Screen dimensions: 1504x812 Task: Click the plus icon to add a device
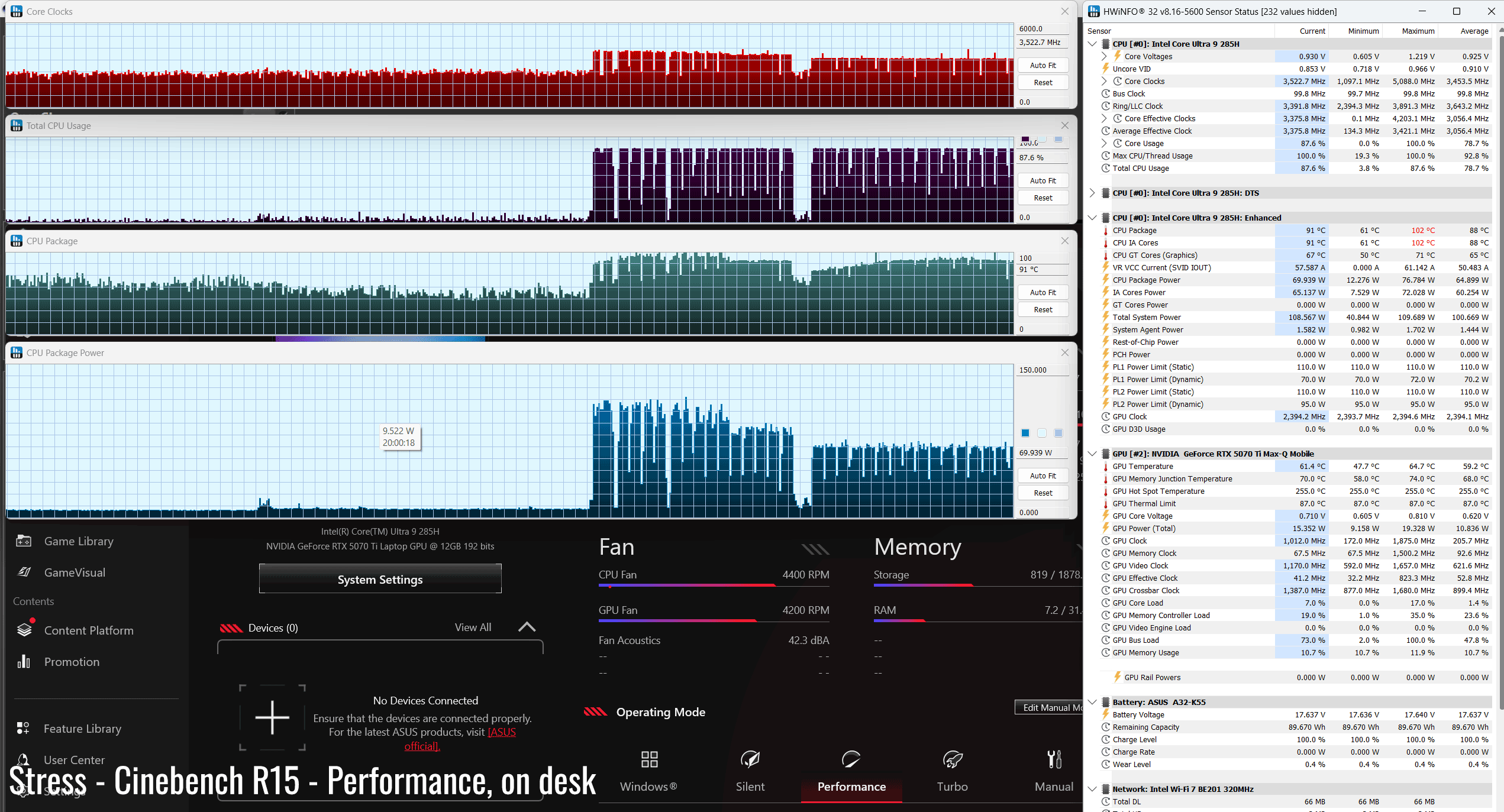pyautogui.click(x=272, y=718)
